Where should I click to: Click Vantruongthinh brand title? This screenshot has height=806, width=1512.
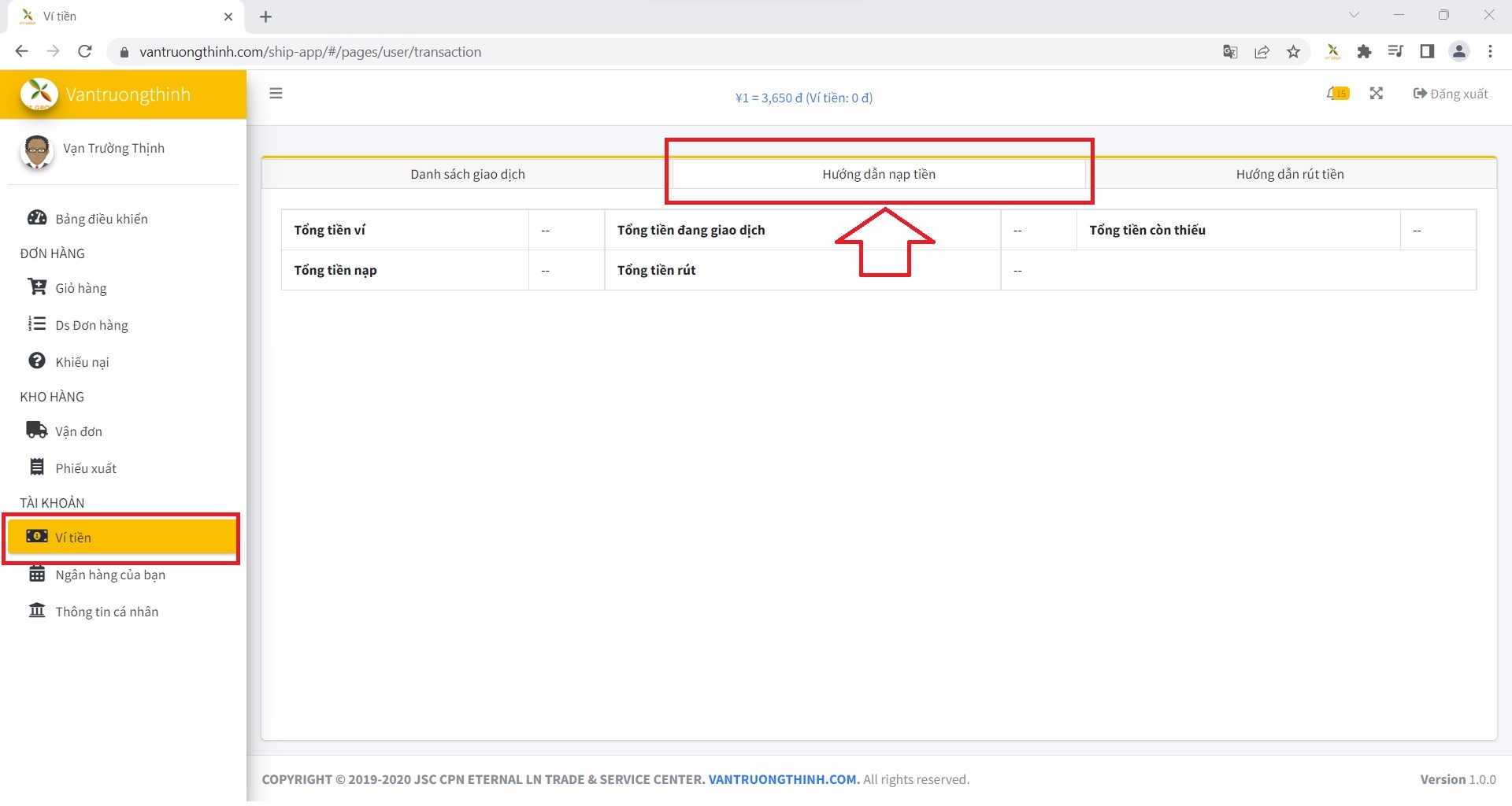(x=128, y=94)
